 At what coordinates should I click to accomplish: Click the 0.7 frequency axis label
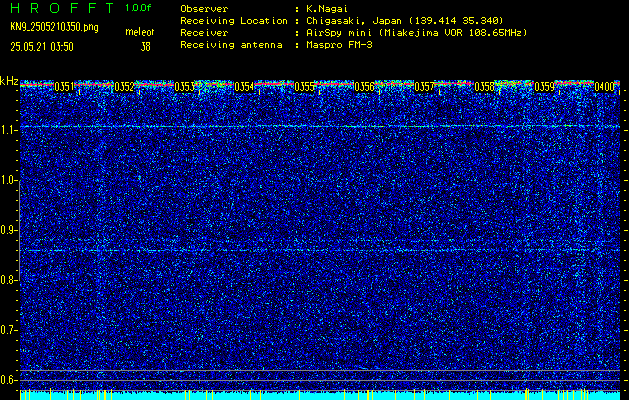[7, 330]
